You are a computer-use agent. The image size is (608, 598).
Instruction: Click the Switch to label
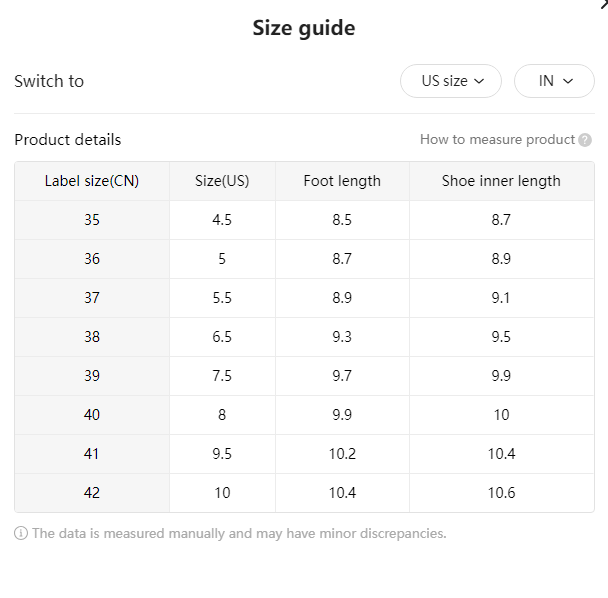click(x=49, y=81)
